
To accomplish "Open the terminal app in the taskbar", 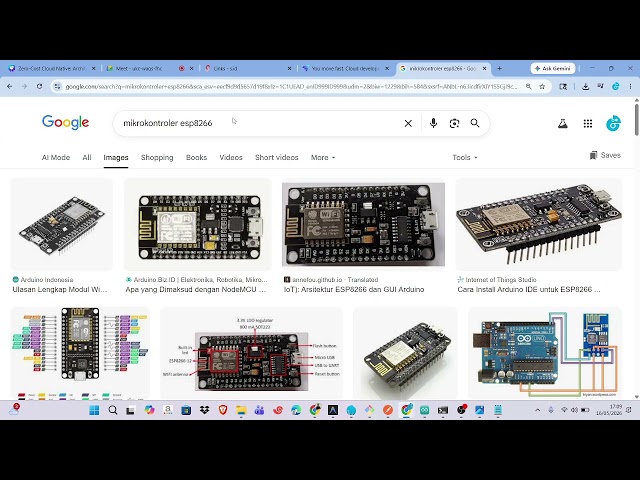I will pos(443,410).
